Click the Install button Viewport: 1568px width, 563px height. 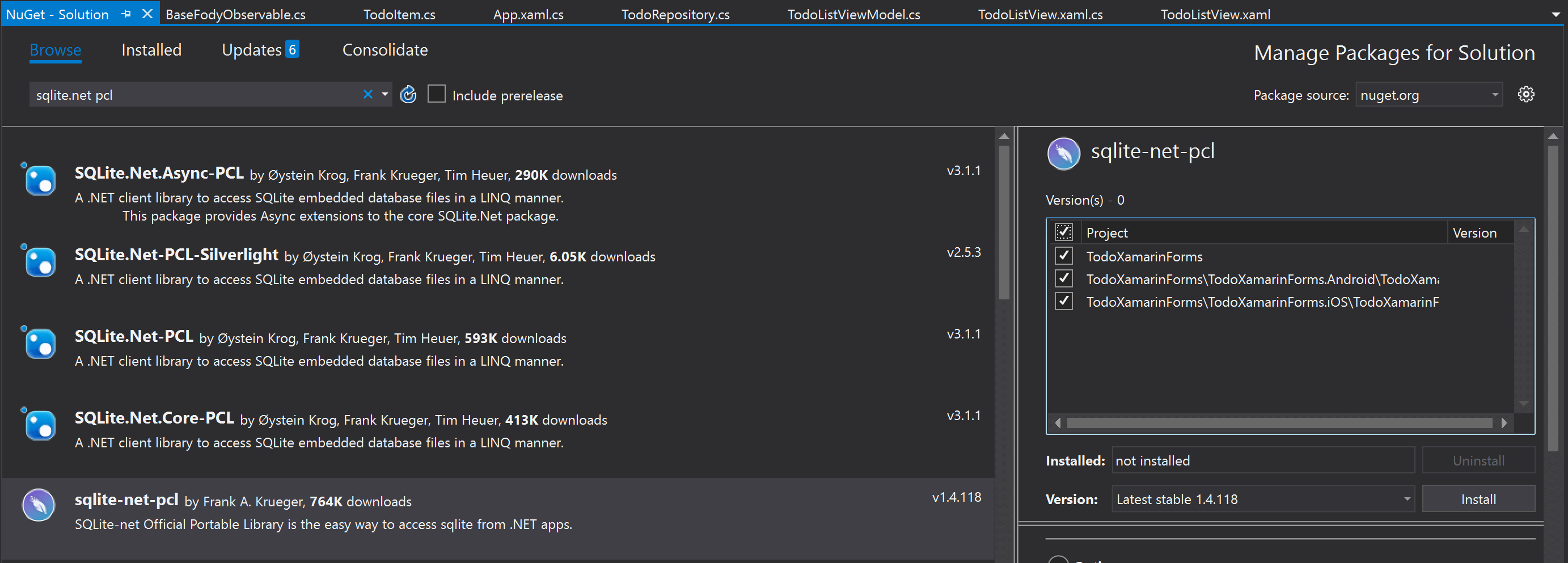1478,499
